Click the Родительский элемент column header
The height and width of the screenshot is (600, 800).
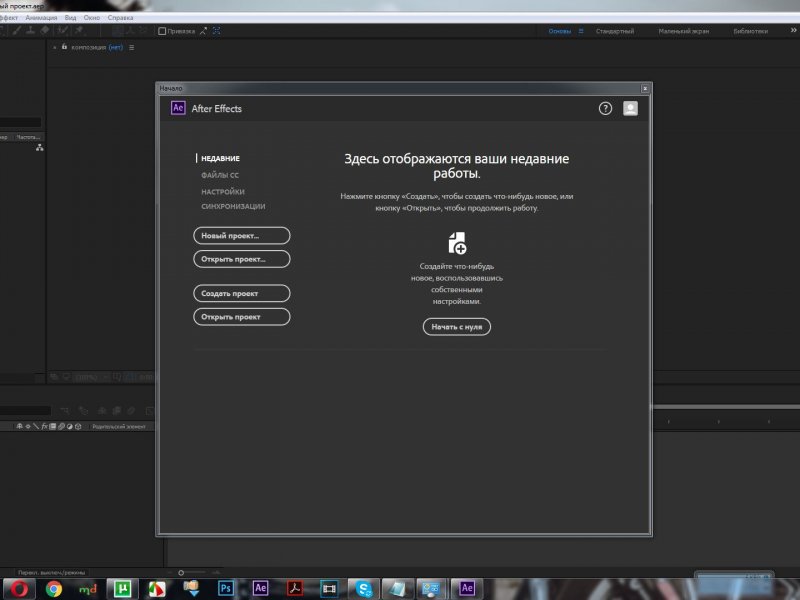point(119,427)
